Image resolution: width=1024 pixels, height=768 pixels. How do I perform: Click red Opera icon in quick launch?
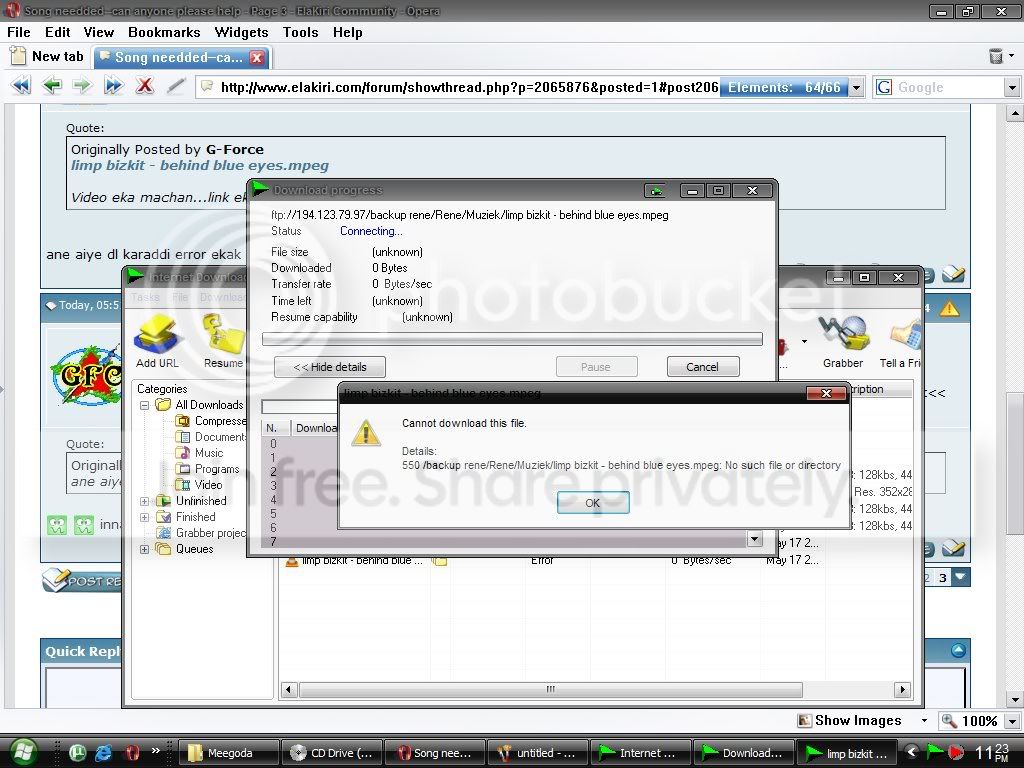coord(133,753)
